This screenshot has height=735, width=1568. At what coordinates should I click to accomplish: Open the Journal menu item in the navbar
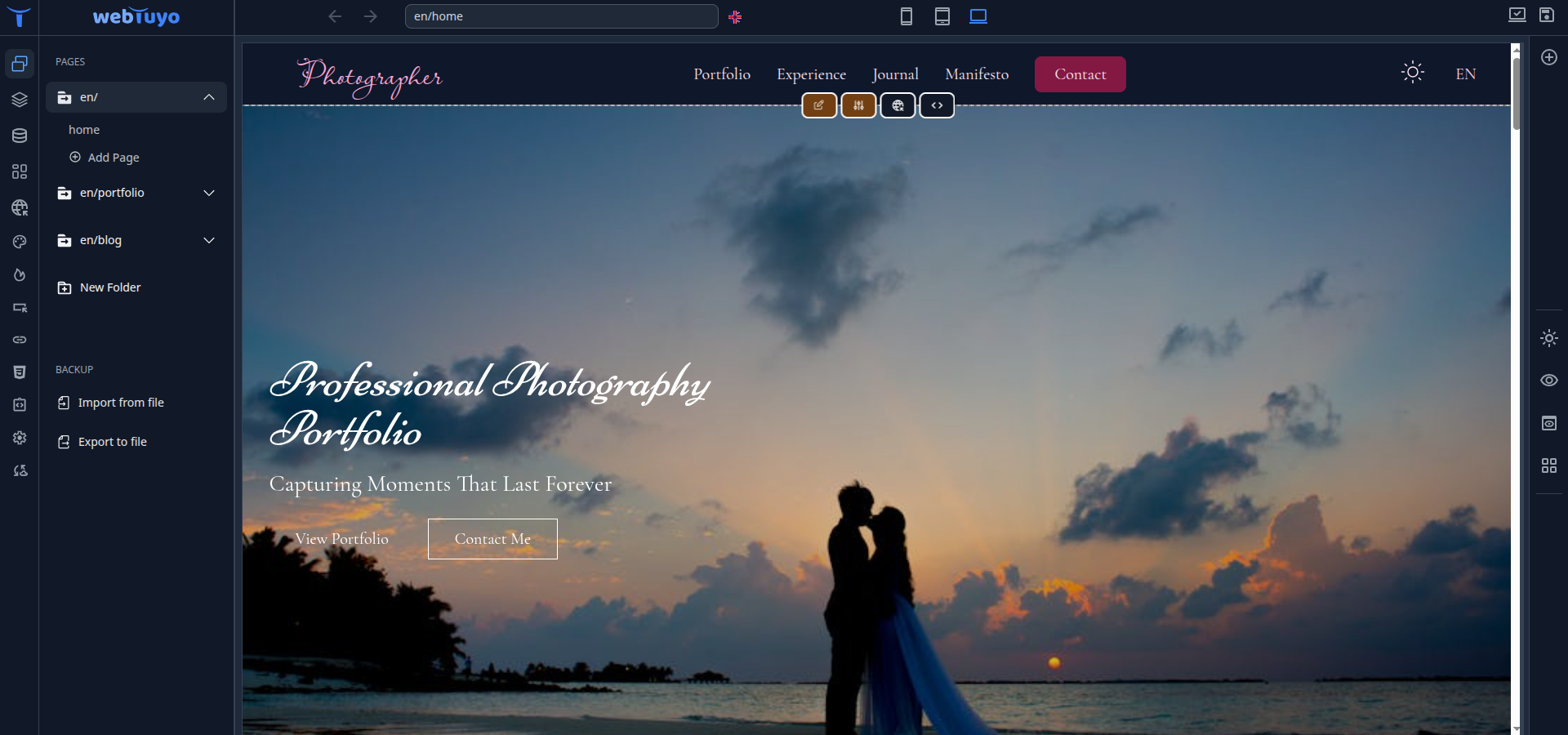(895, 73)
